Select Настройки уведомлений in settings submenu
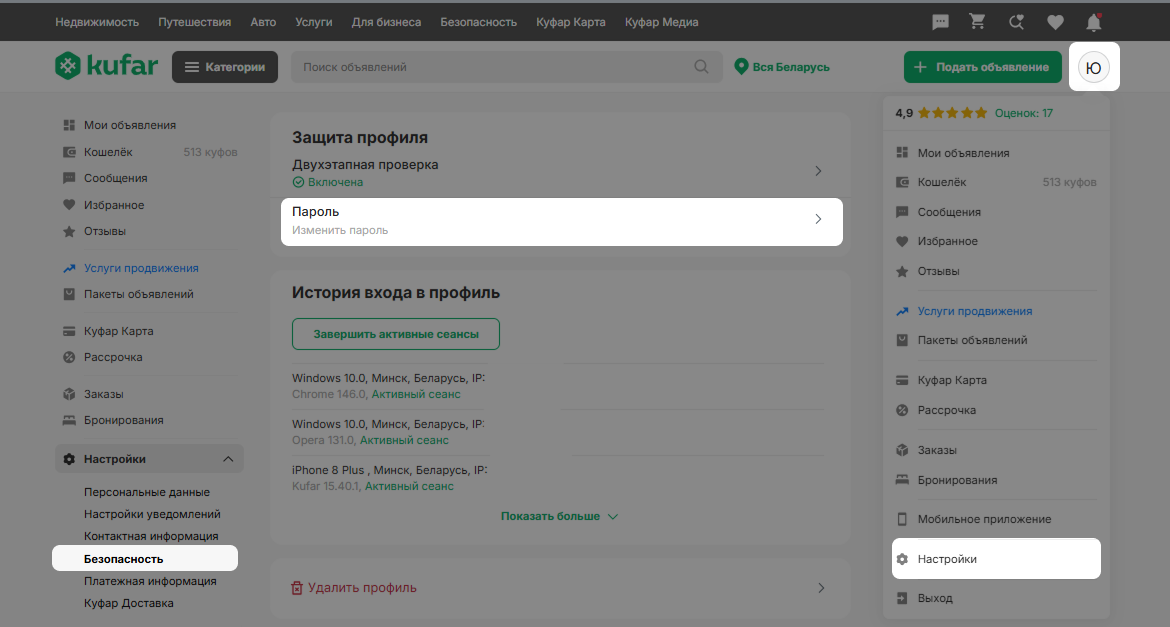This screenshot has width=1170, height=627. point(152,514)
